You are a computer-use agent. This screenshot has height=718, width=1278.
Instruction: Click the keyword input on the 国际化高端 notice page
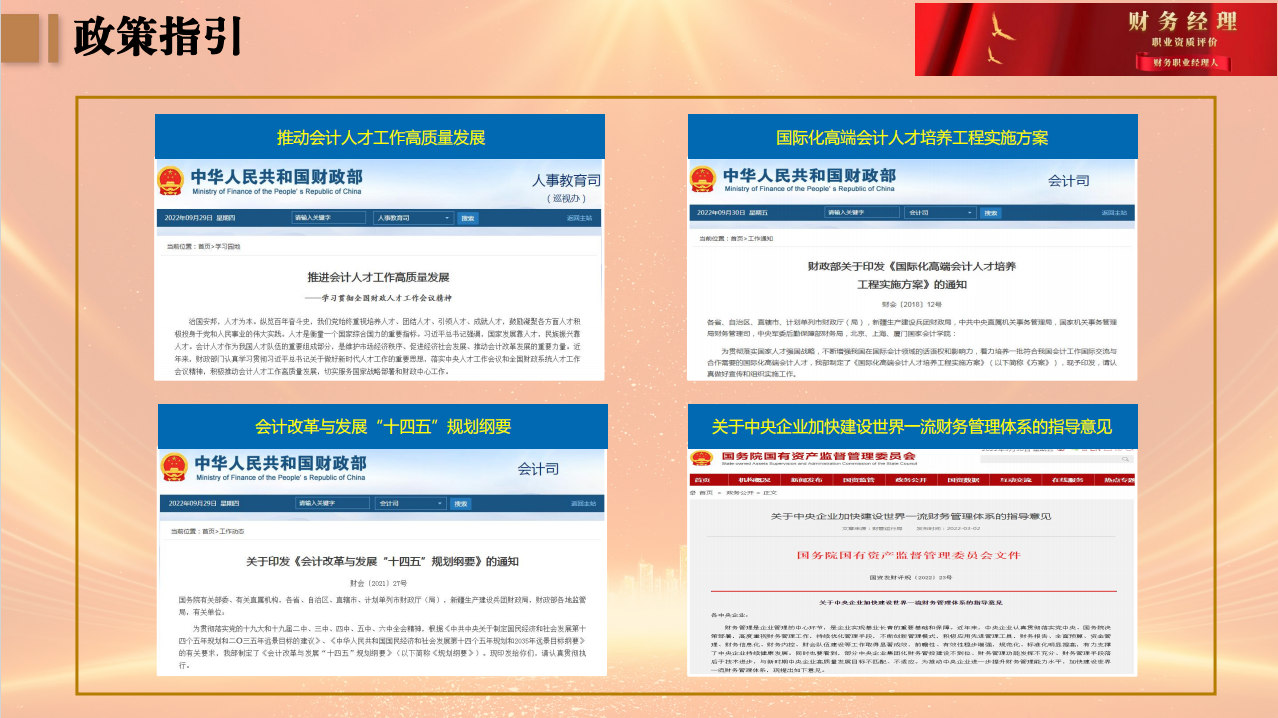pos(864,213)
